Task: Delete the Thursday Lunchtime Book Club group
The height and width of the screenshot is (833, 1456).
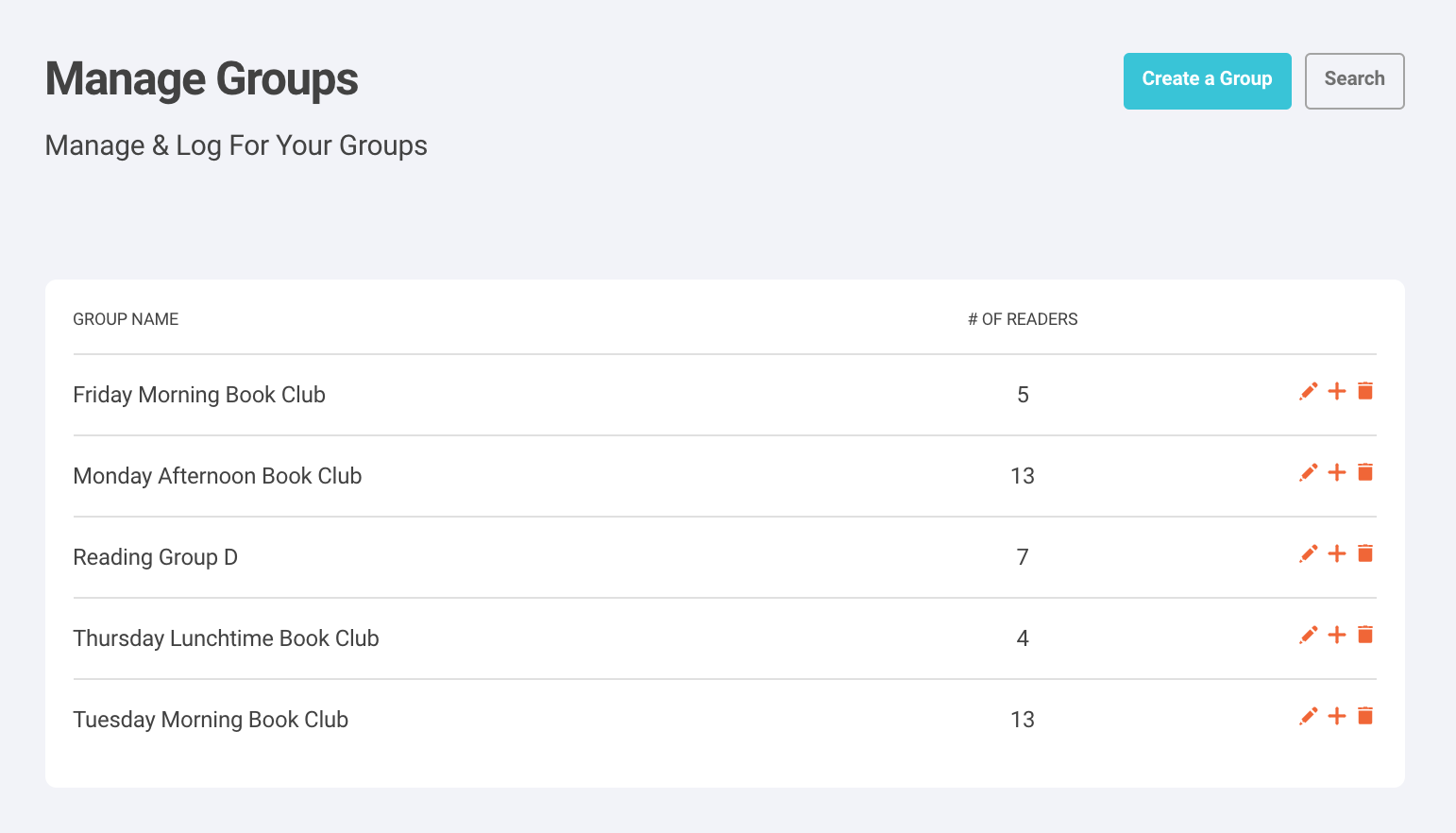Action: (1365, 635)
